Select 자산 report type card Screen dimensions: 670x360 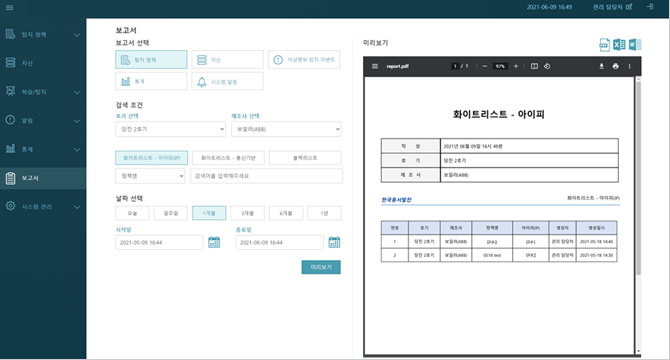pos(227,60)
